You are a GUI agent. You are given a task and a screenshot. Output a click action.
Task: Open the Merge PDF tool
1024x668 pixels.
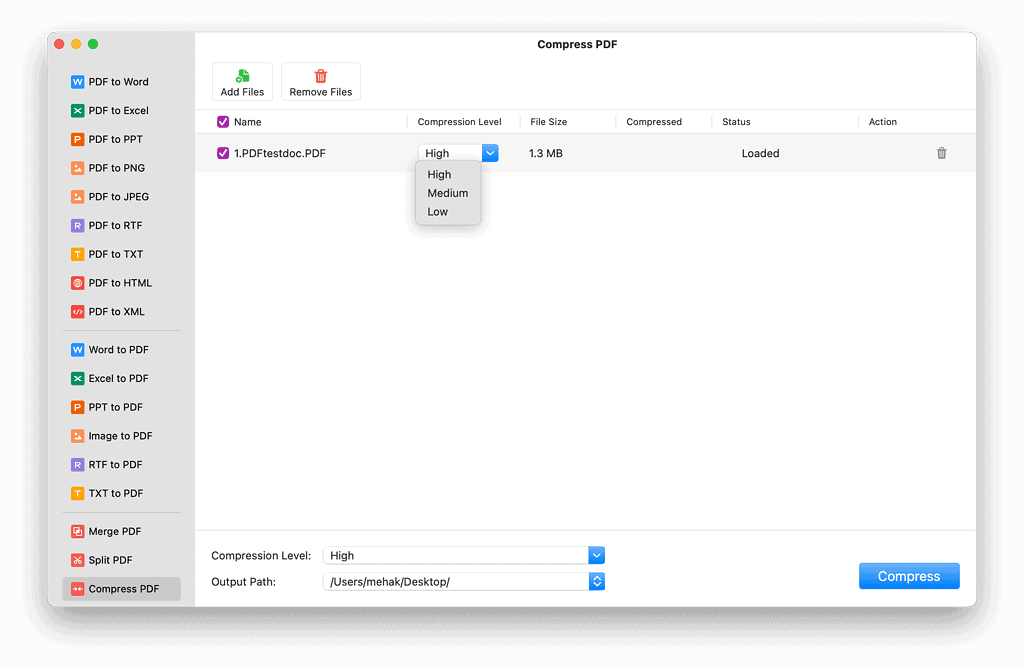click(x=114, y=532)
